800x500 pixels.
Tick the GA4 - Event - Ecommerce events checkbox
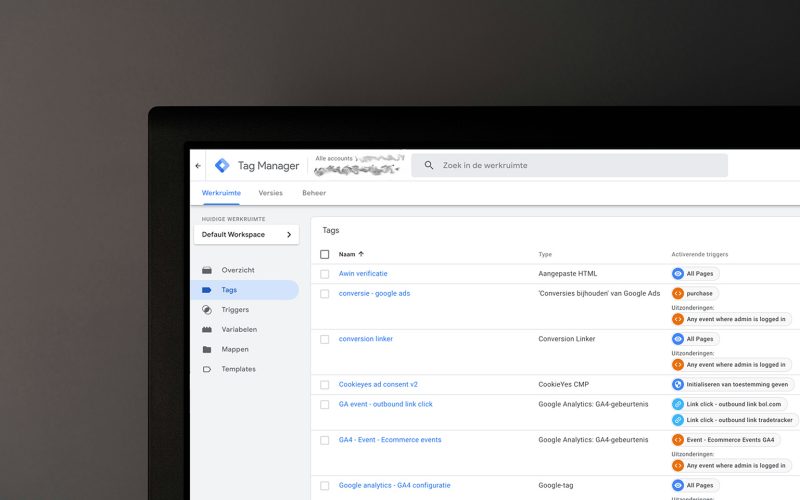pos(324,440)
